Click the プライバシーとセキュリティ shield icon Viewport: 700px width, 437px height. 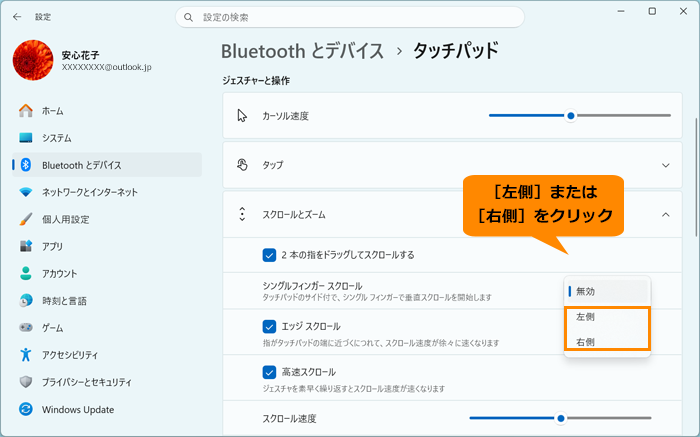tap(26, 382)
